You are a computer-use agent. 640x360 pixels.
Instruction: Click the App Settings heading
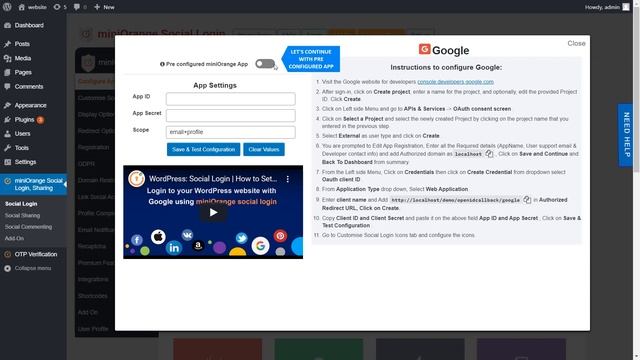tap(215, 85)
